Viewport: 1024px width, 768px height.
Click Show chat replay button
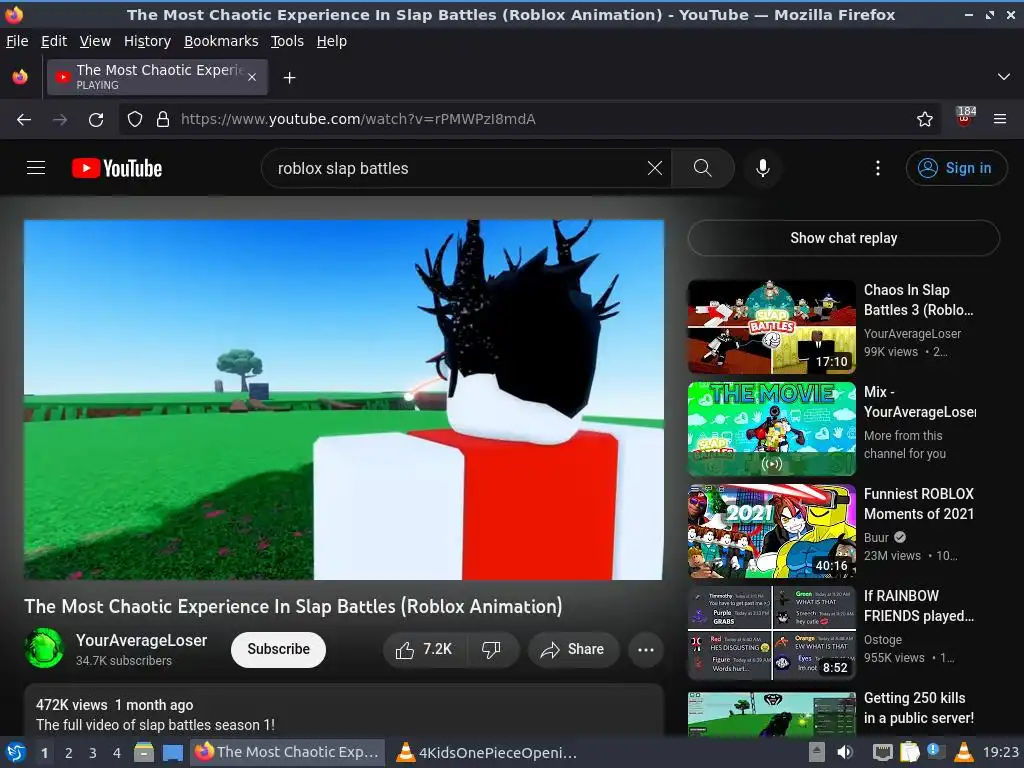click(843, 238)
